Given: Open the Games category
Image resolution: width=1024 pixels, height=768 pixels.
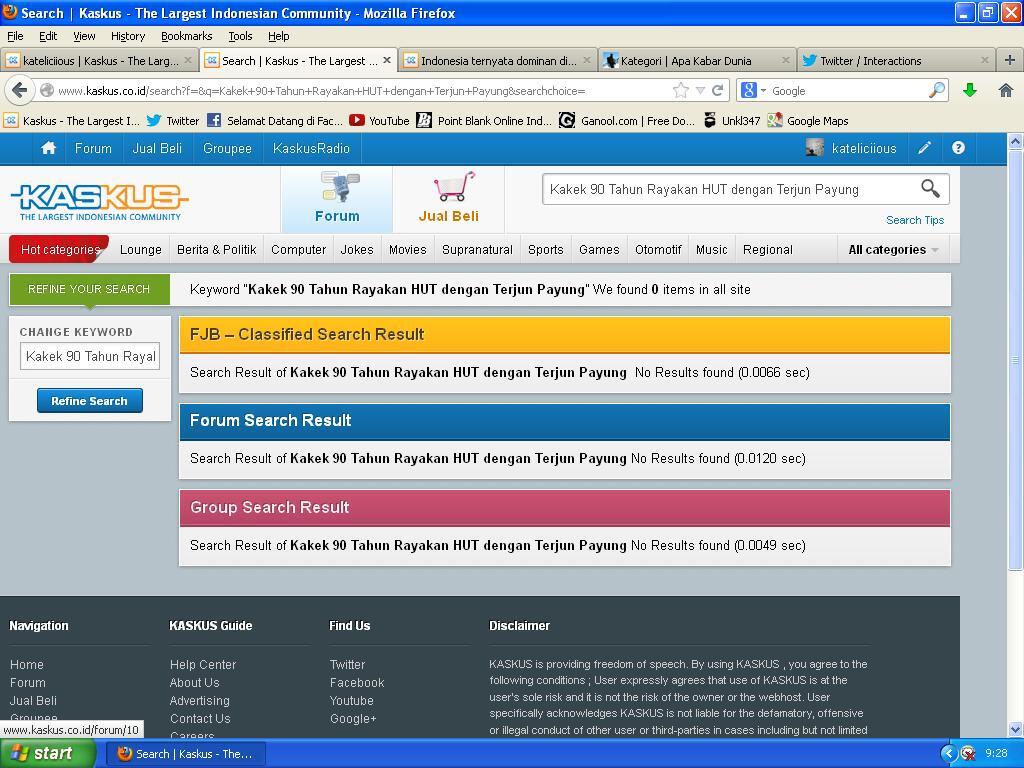Looking at the screenshot, I should click(599, 249).
